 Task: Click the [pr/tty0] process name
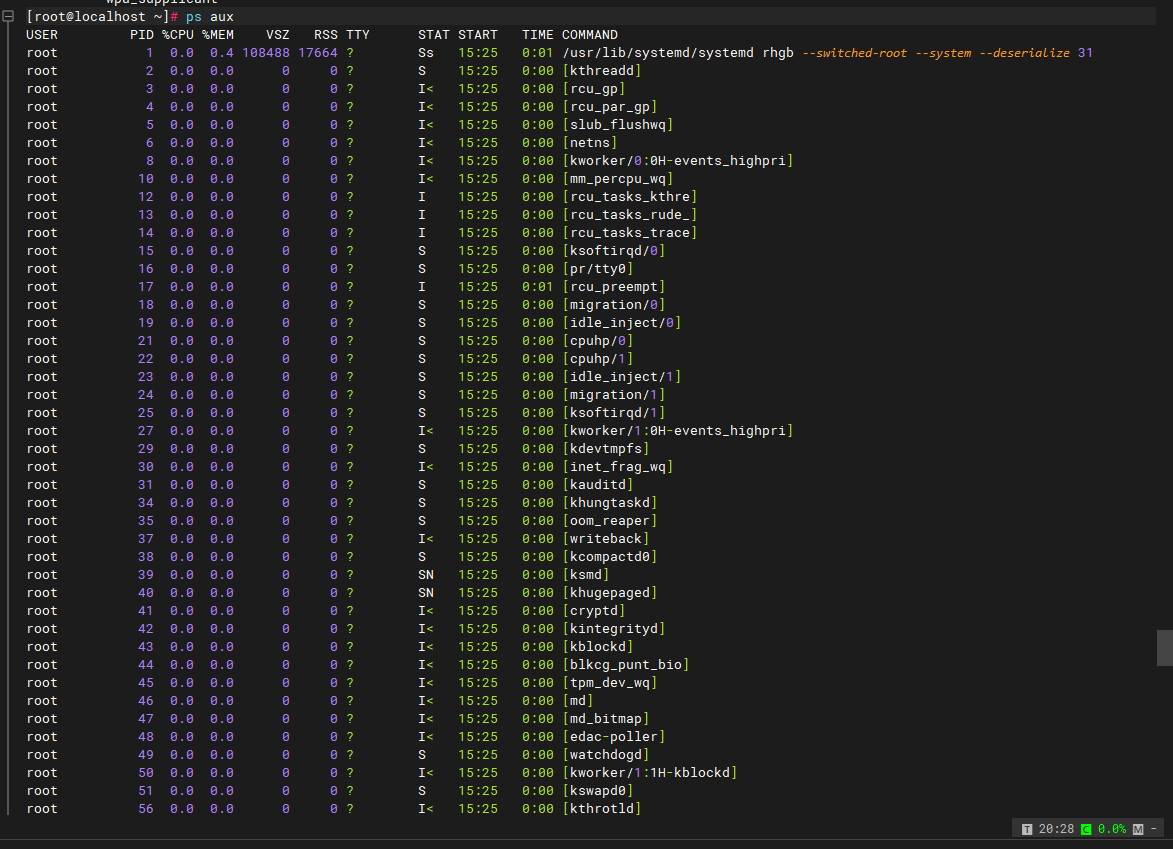pyautogui.click(x=598, y=269)
